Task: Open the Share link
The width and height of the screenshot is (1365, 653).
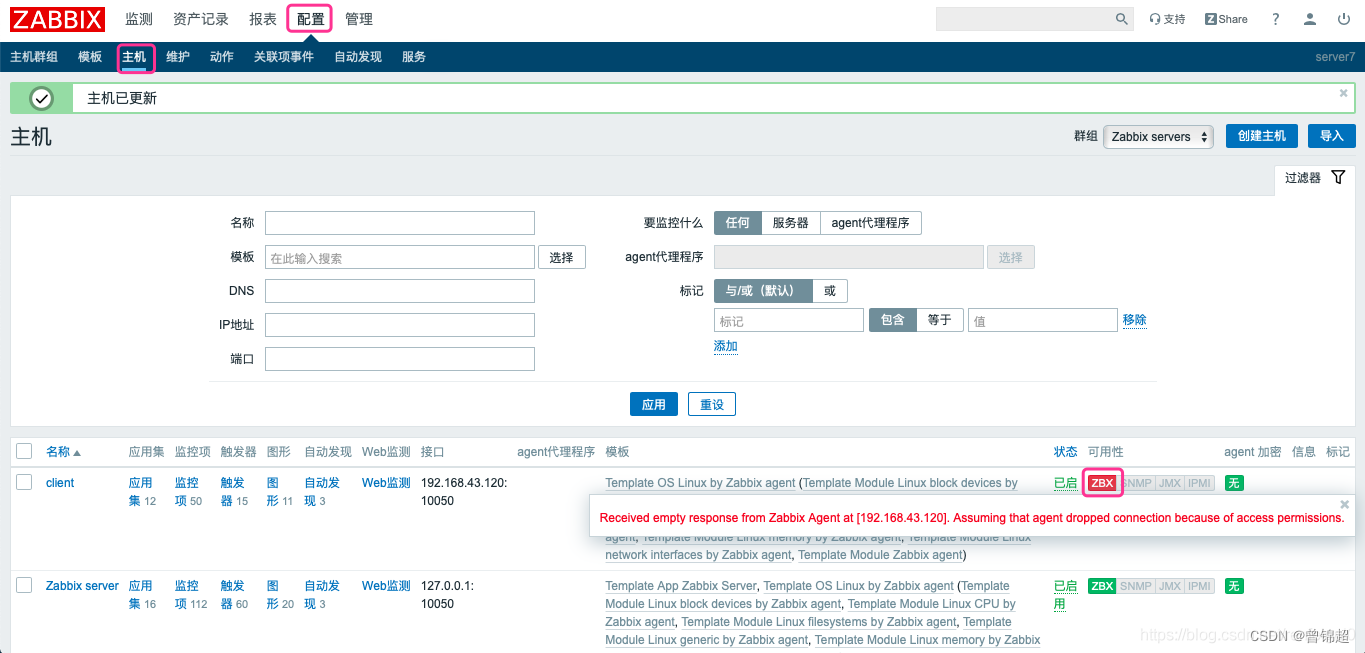Action: (x=1227, y=19)
